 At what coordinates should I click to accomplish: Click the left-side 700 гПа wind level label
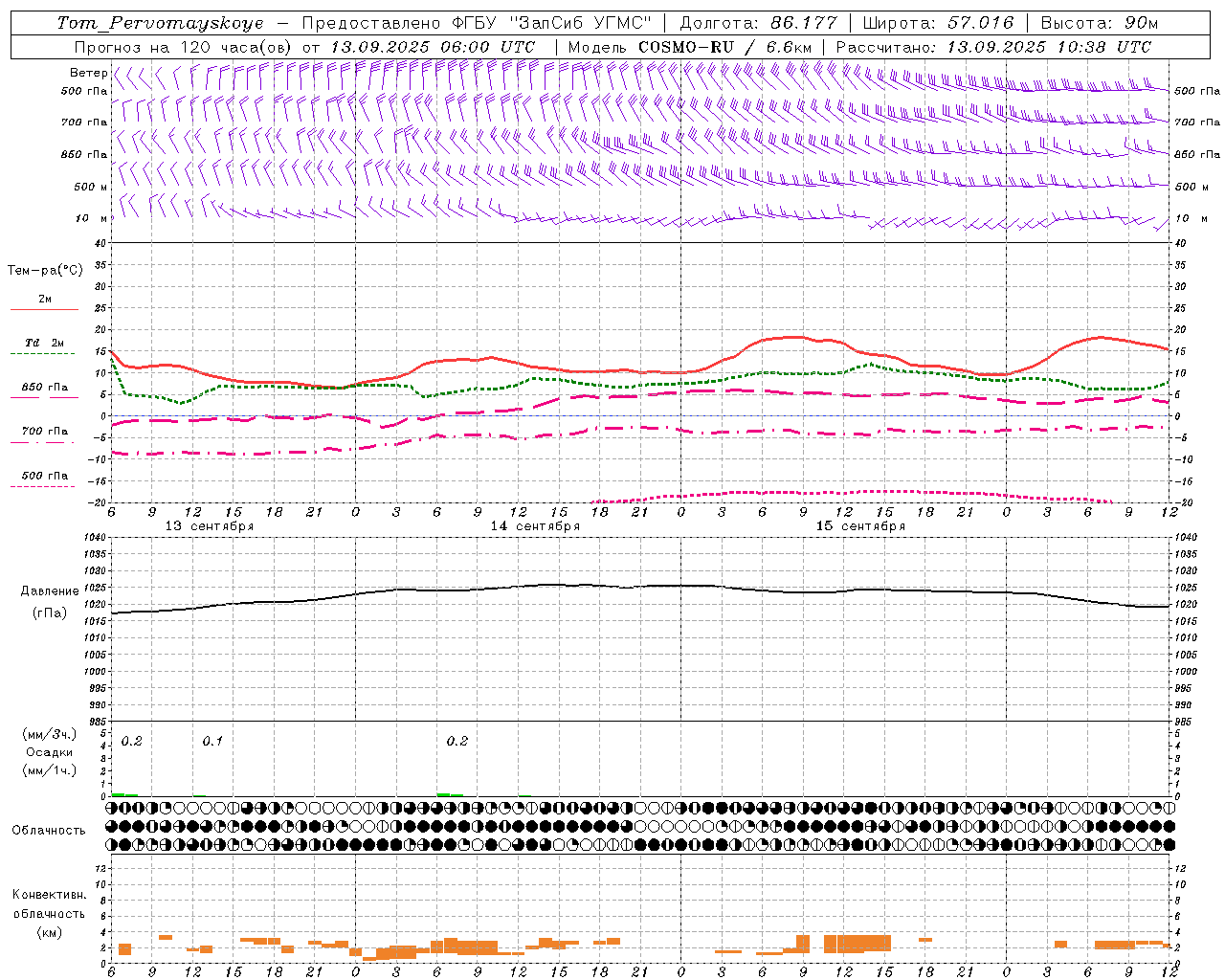tap(84, 122)
